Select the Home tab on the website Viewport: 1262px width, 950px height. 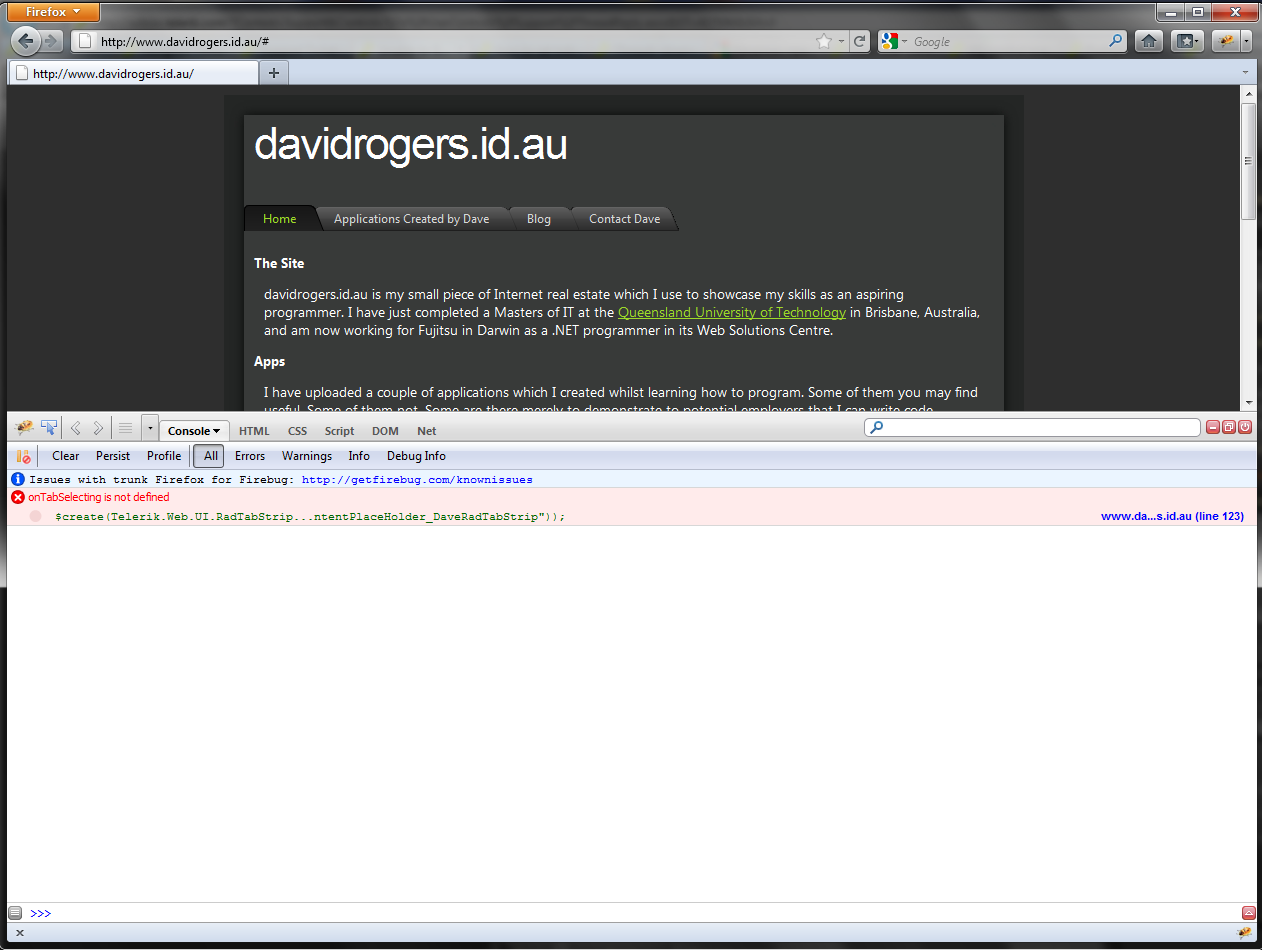point(280,219)
